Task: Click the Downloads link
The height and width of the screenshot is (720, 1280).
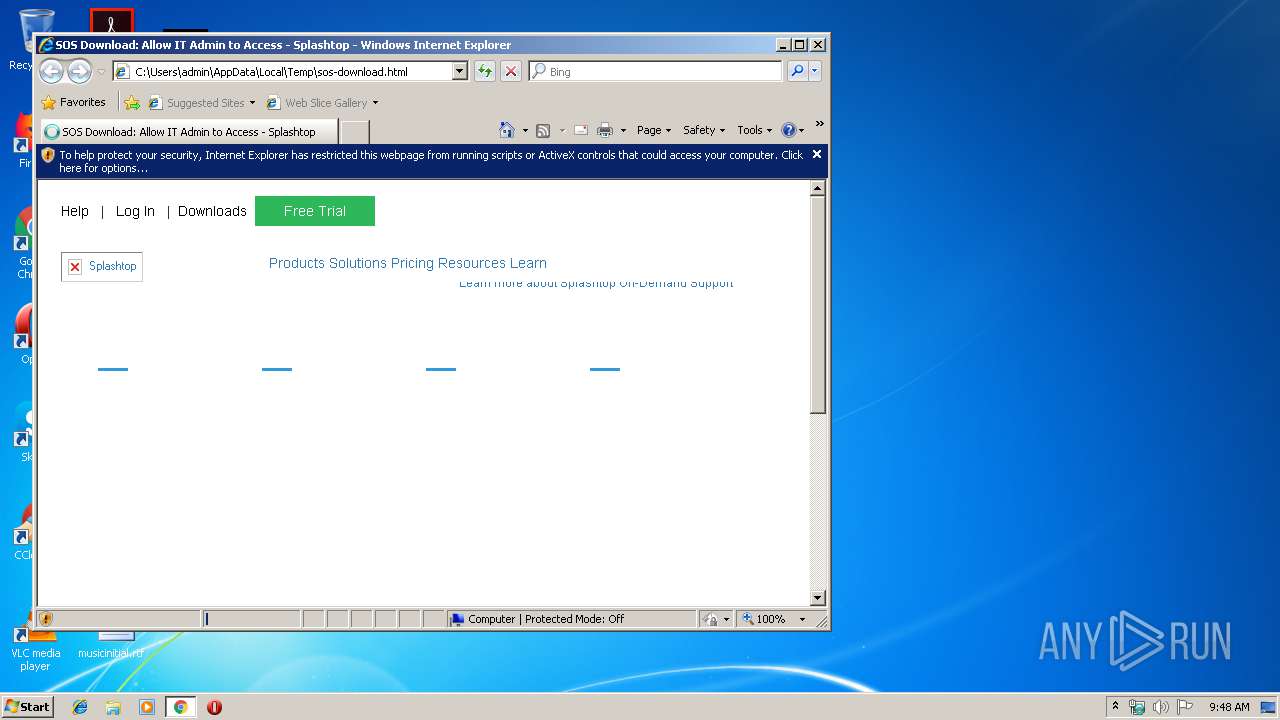Action: [x=212, y=211]
